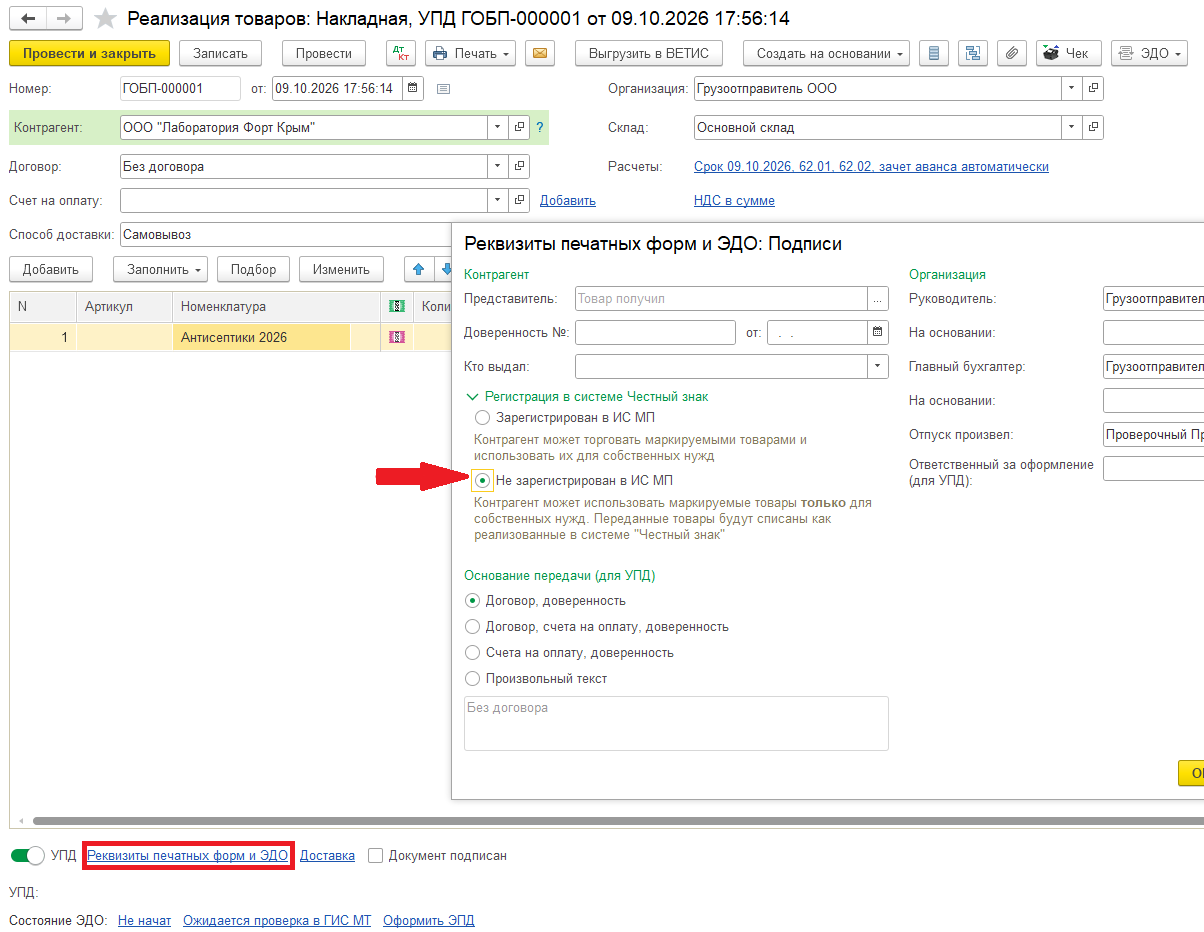Open Контрагент card with open button
The width and height of the screenshot is (1204, 932).
point(519,128)
